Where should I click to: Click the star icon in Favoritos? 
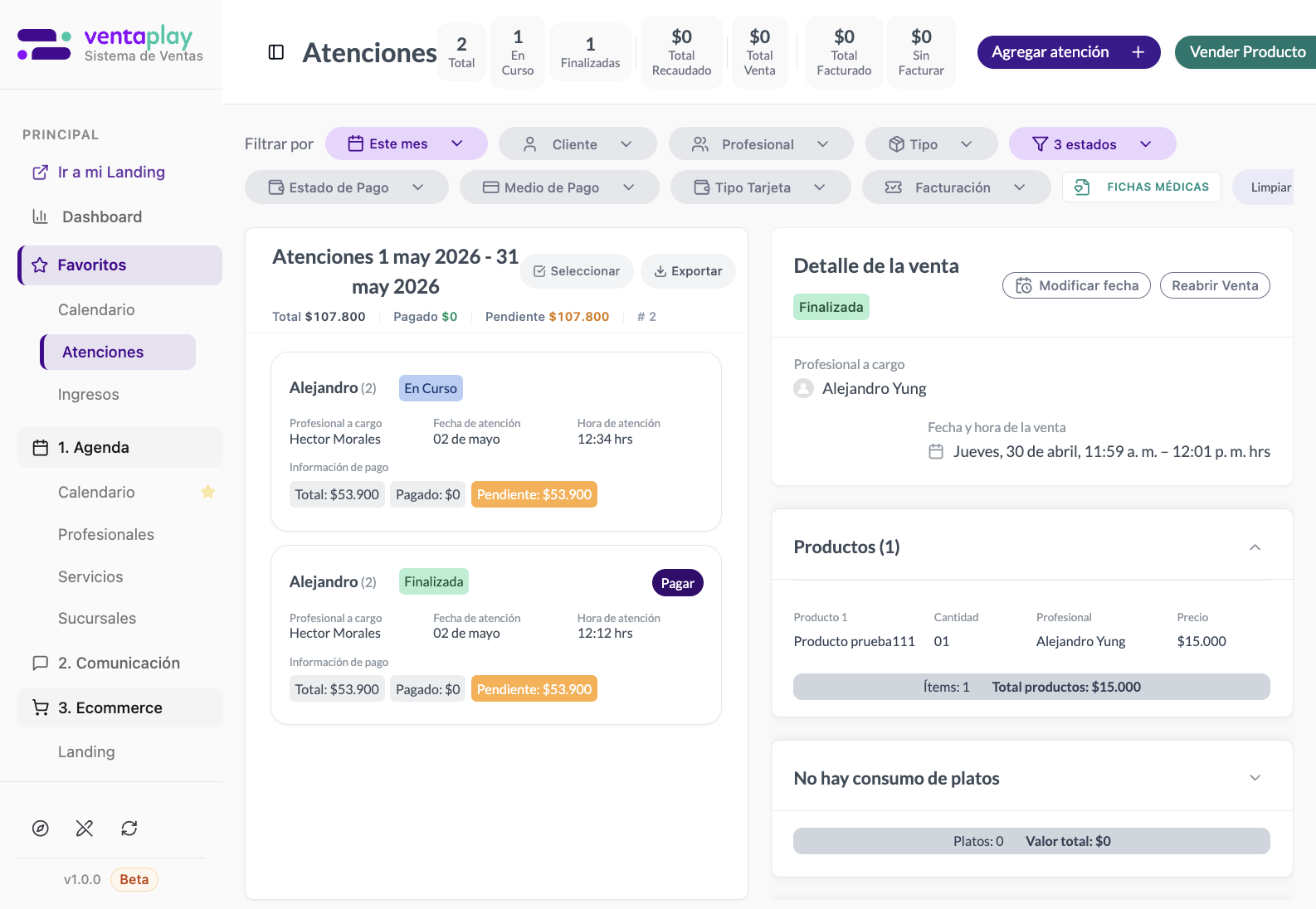(40, 265)
